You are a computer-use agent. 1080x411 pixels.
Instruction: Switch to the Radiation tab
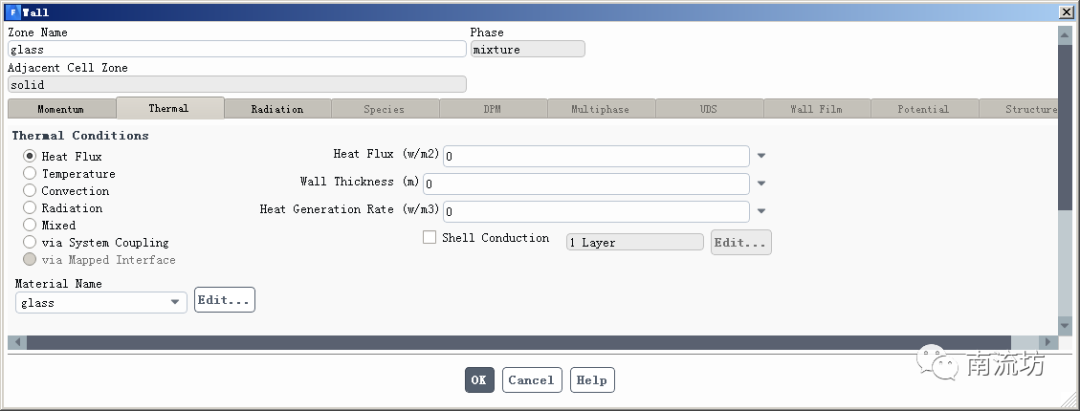pyautogui.click(x=277, y=109)
